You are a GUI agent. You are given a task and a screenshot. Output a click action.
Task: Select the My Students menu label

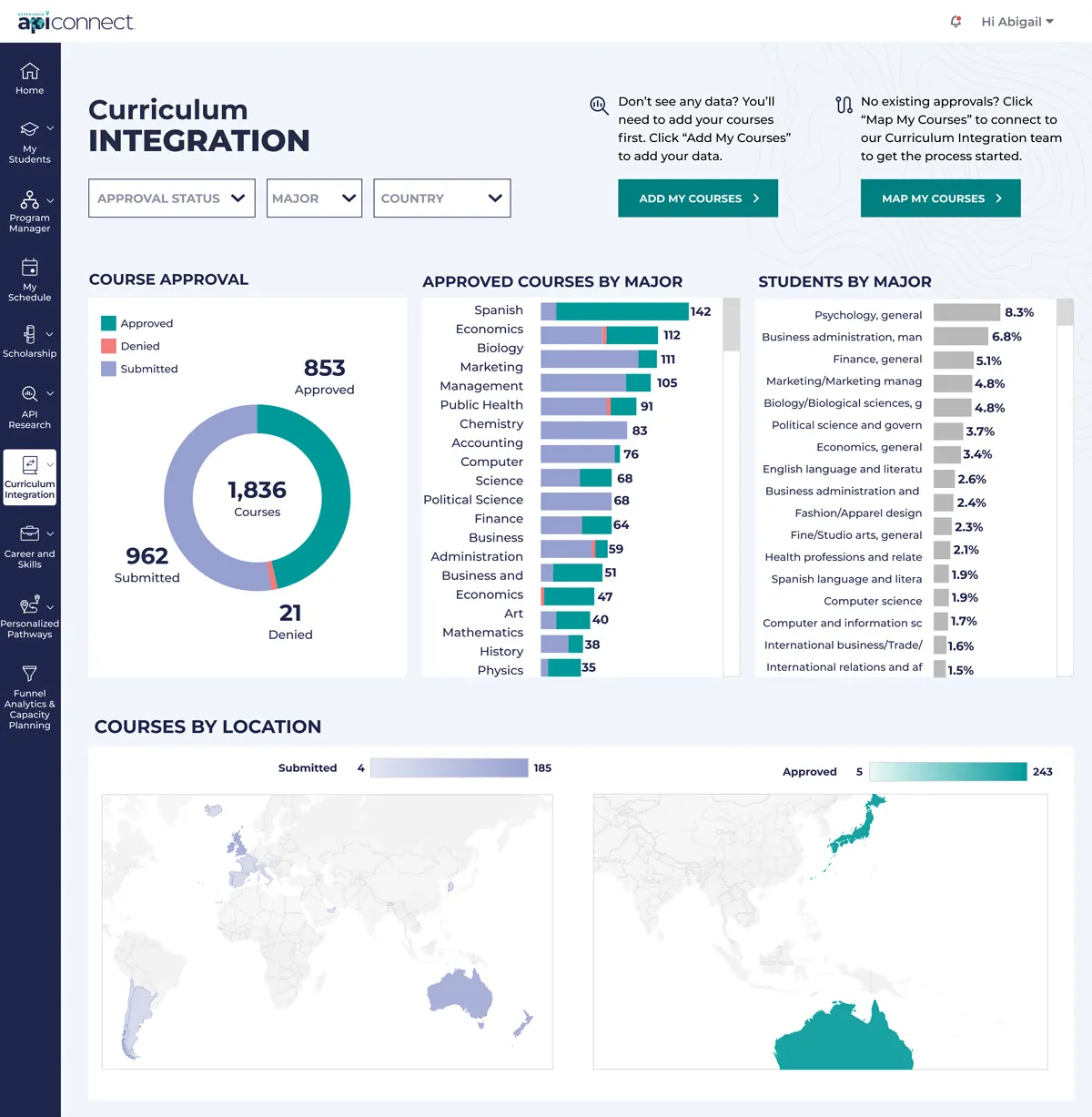(x=29, y=154)
